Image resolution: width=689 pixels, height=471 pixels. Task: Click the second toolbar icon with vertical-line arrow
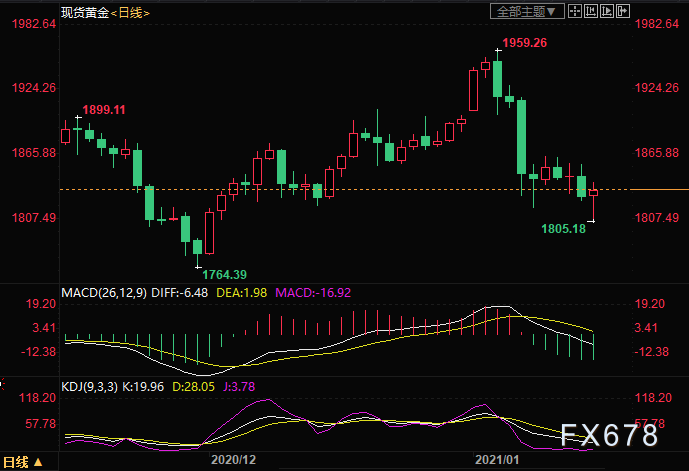pos(591,11)
